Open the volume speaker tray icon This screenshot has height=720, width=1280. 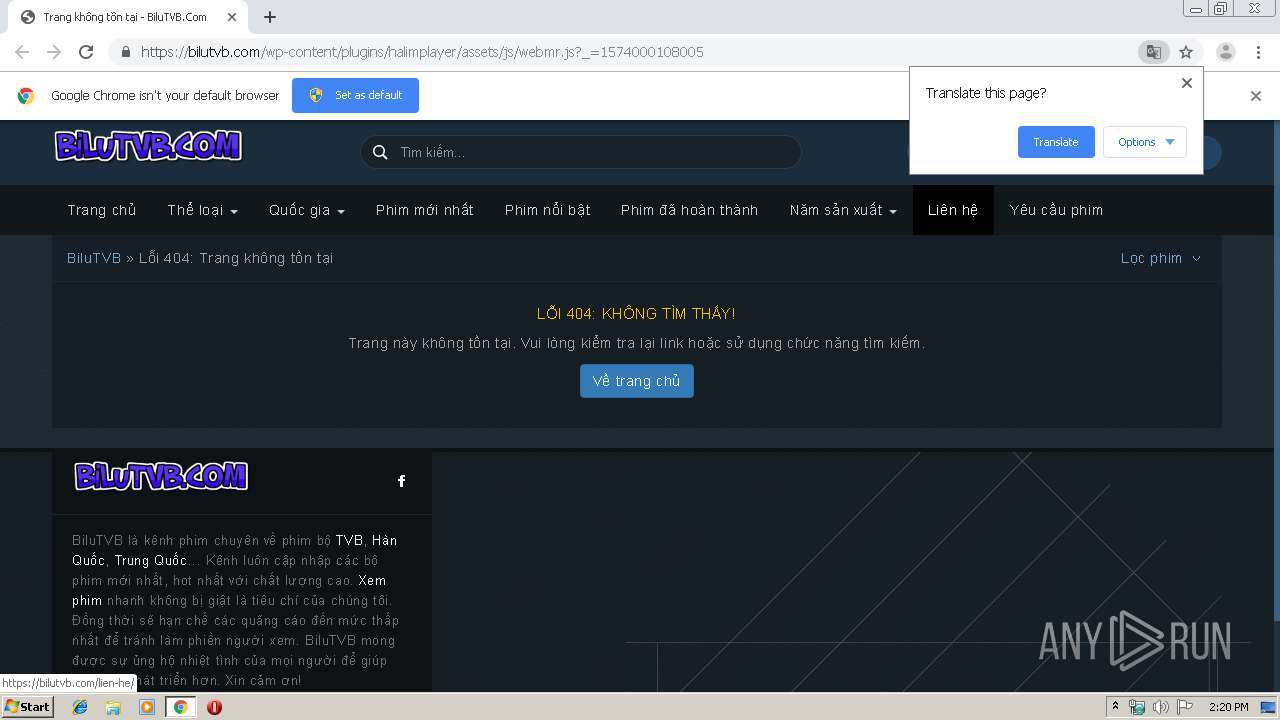pyautogui.click(x=1160, y=707)
